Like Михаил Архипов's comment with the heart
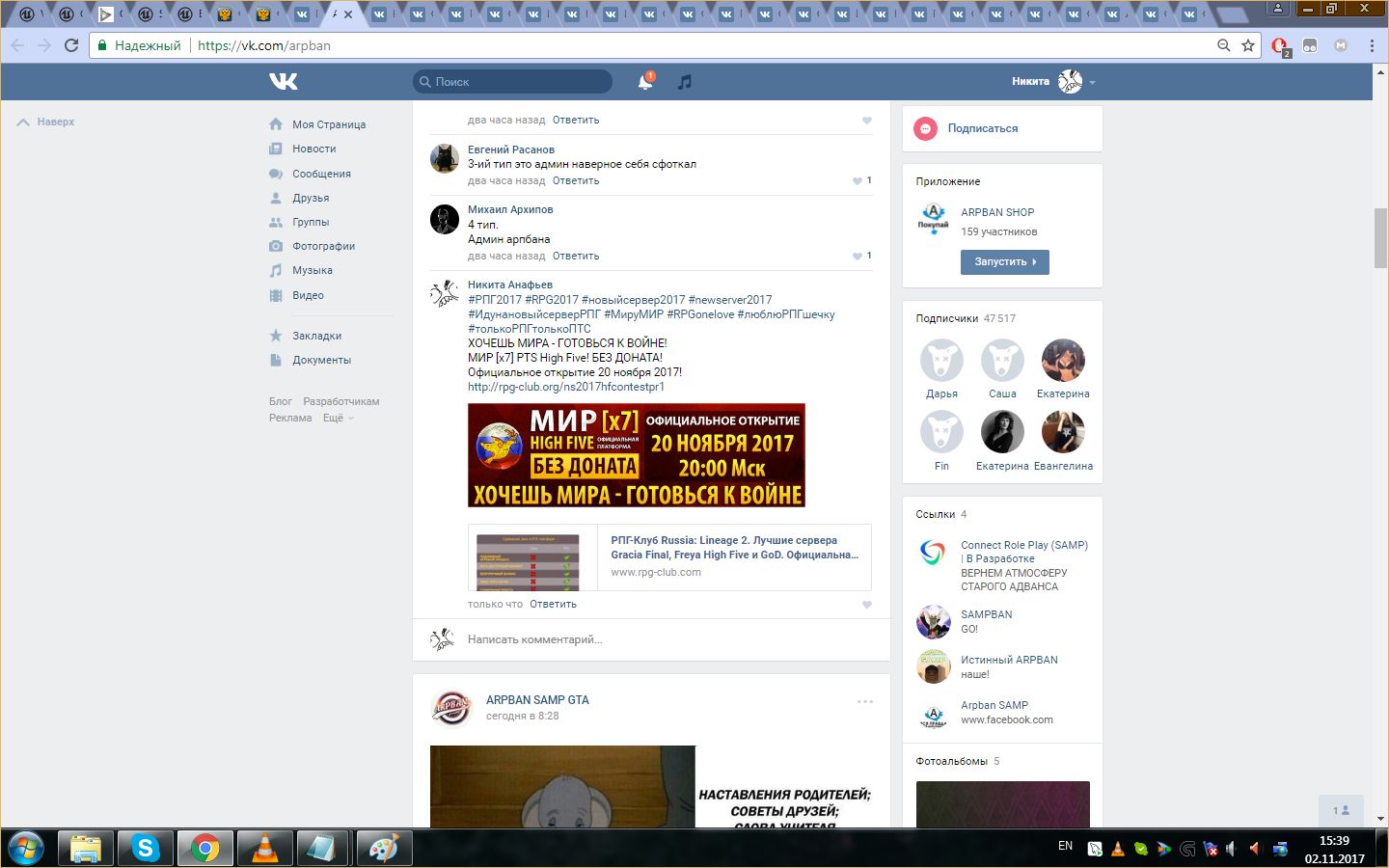Viewport: 1389px width, 868px height. point(858,257)
